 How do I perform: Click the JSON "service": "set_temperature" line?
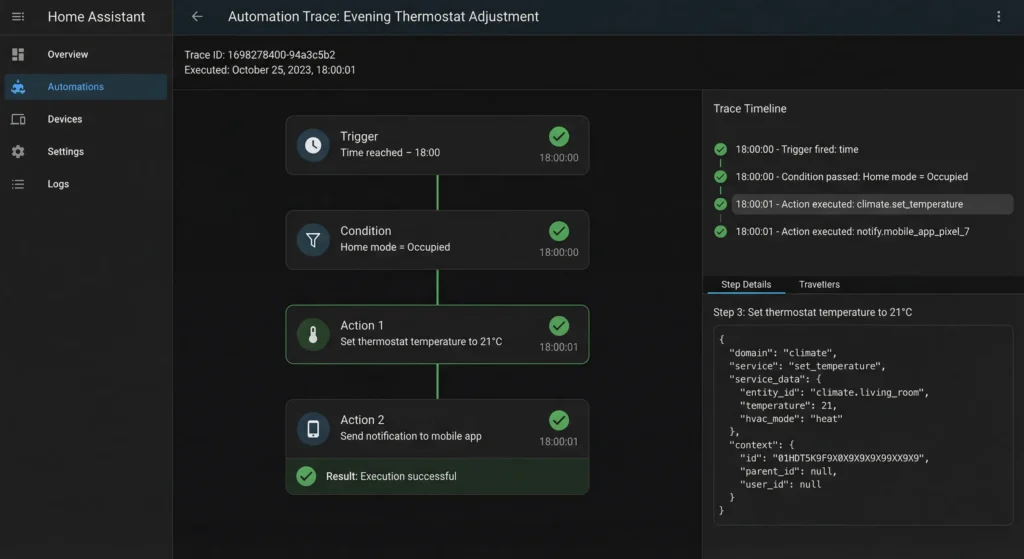pyautogui.click(x=807, y=366)
